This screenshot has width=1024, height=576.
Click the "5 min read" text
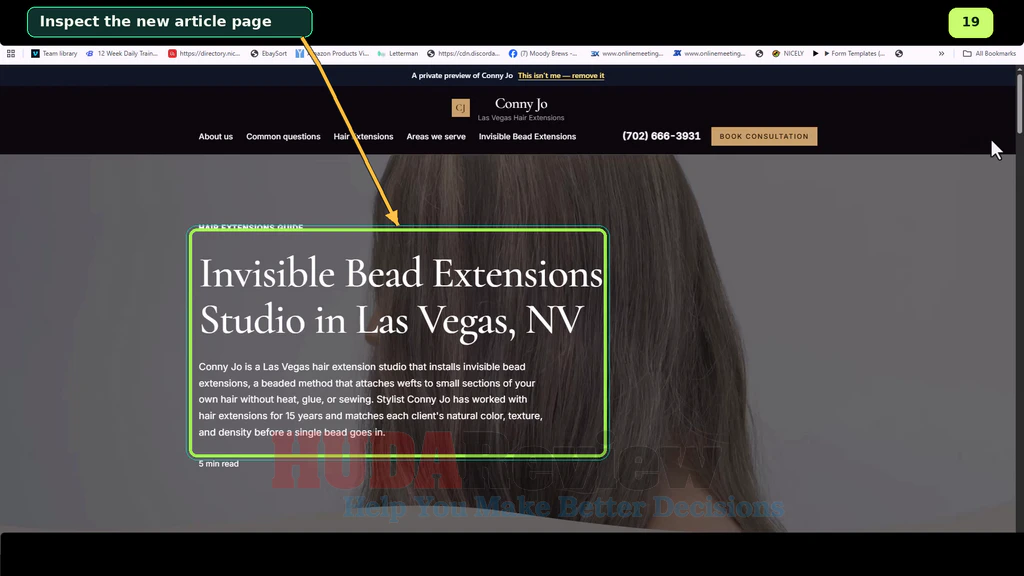pos(219,464)
